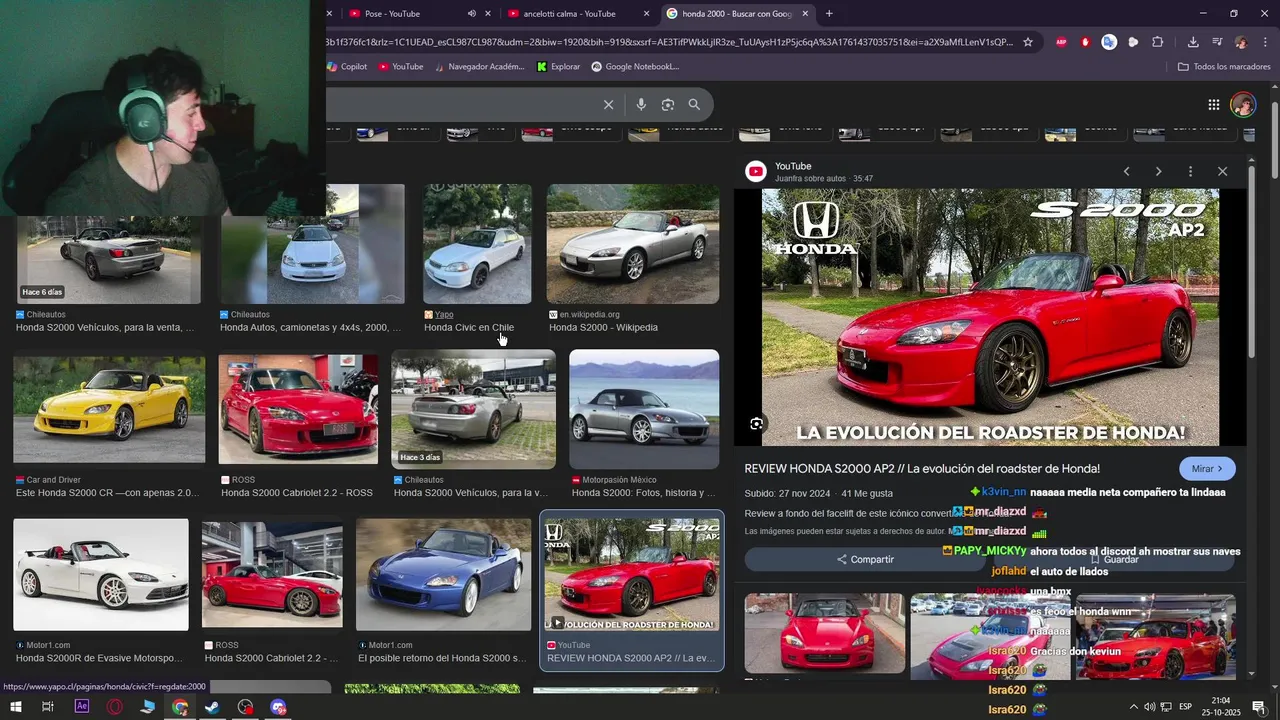
Task: Open Google Lens image search icon
Action: click(667, 104)
